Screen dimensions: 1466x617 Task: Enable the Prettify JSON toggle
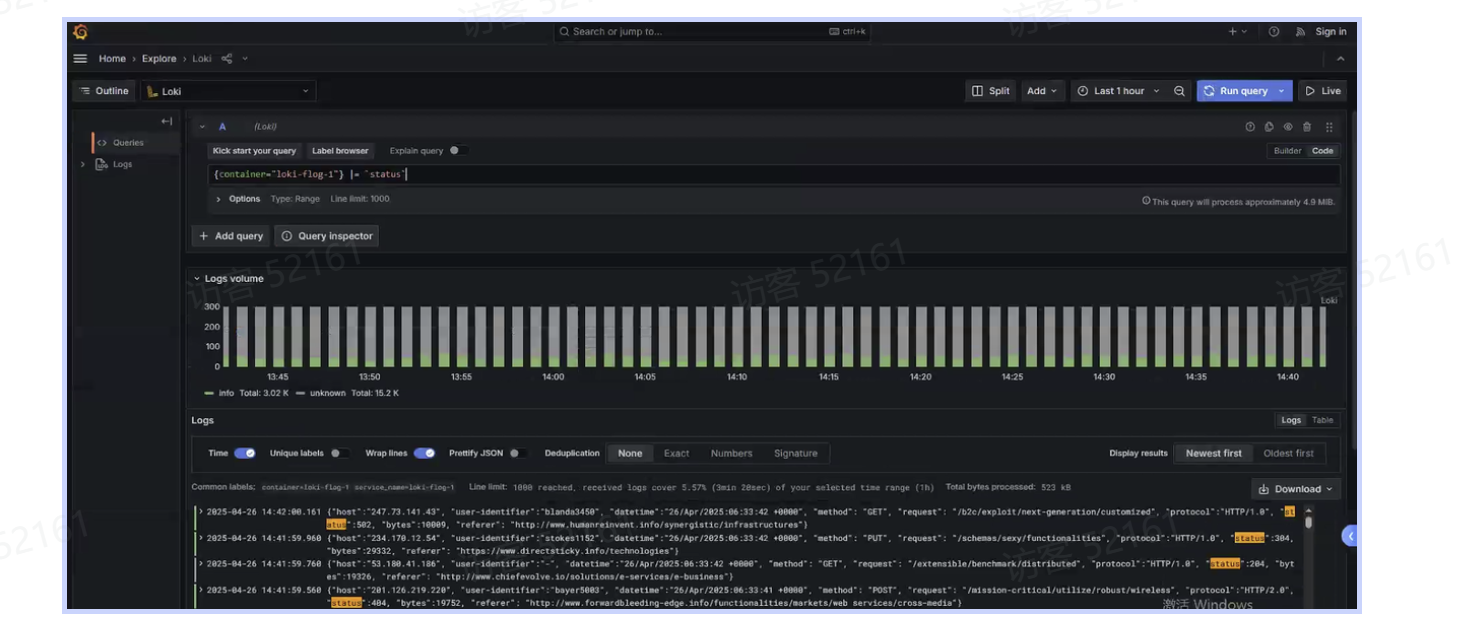click(x=517, y=453)
